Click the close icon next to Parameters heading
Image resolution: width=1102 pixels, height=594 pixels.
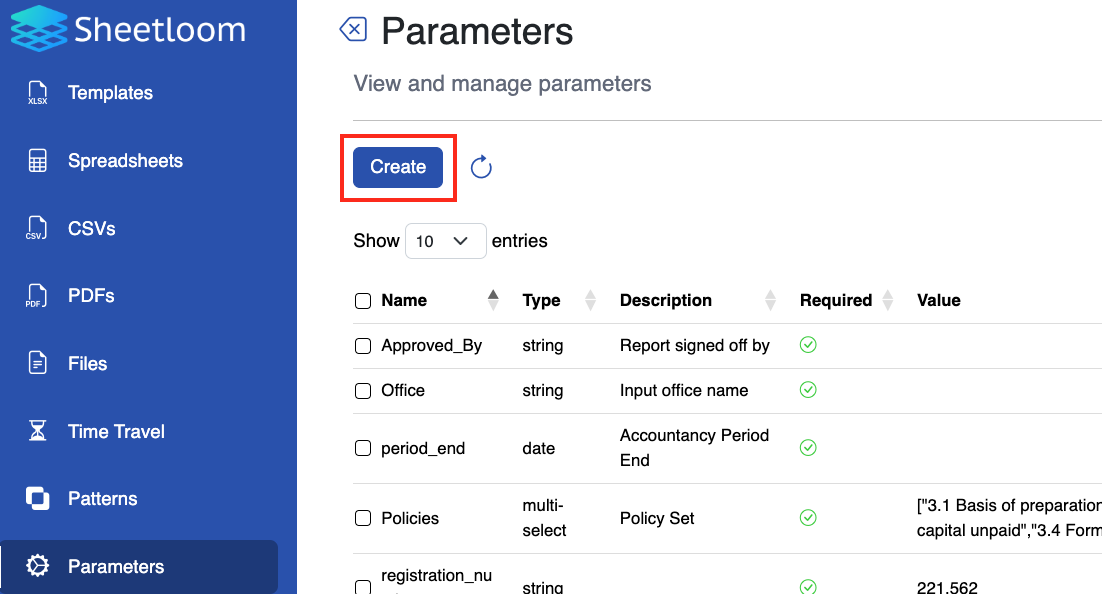click(x=352, y=30)
